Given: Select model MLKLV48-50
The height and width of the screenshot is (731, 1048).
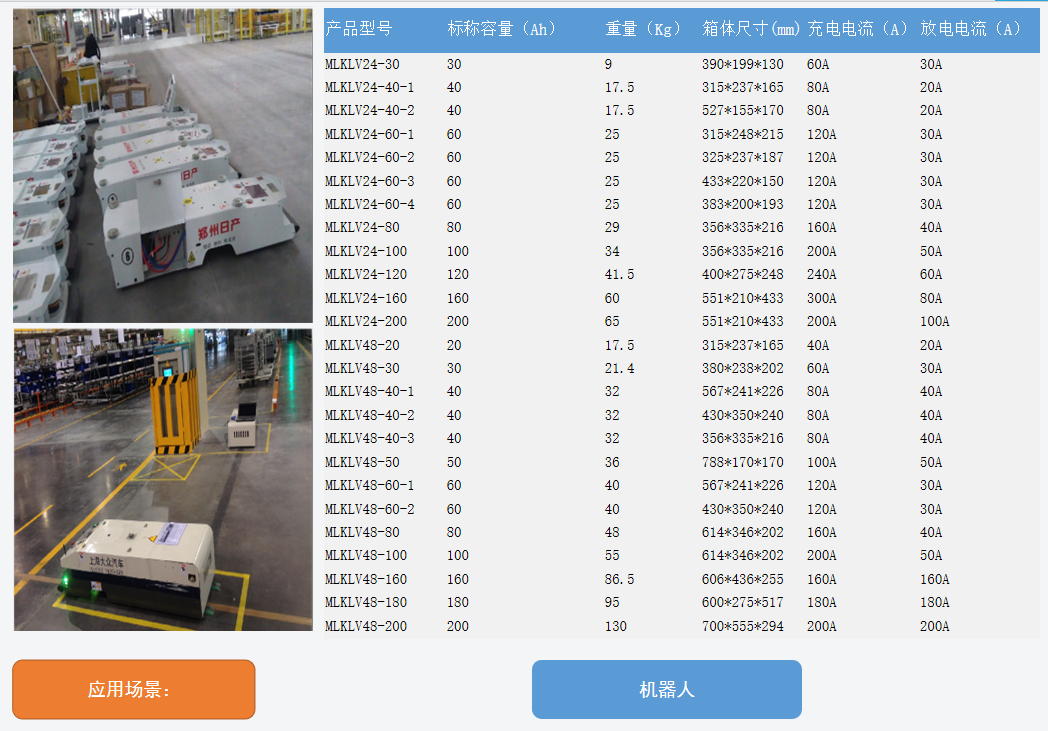Looking at the screenshot, I should click(x=362, y=462).
